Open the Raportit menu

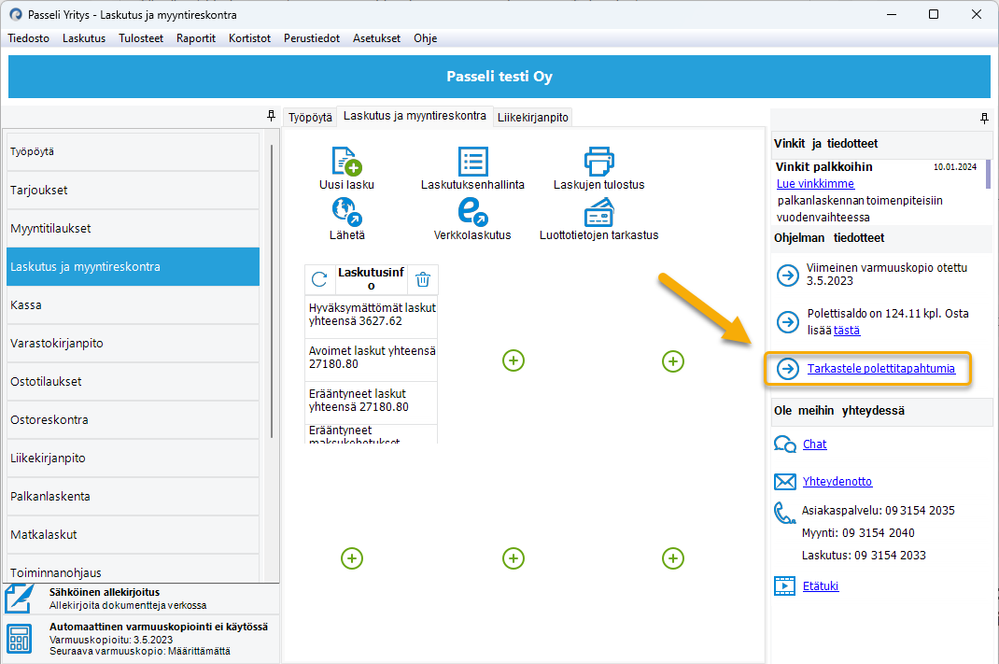tap(196, 38)
